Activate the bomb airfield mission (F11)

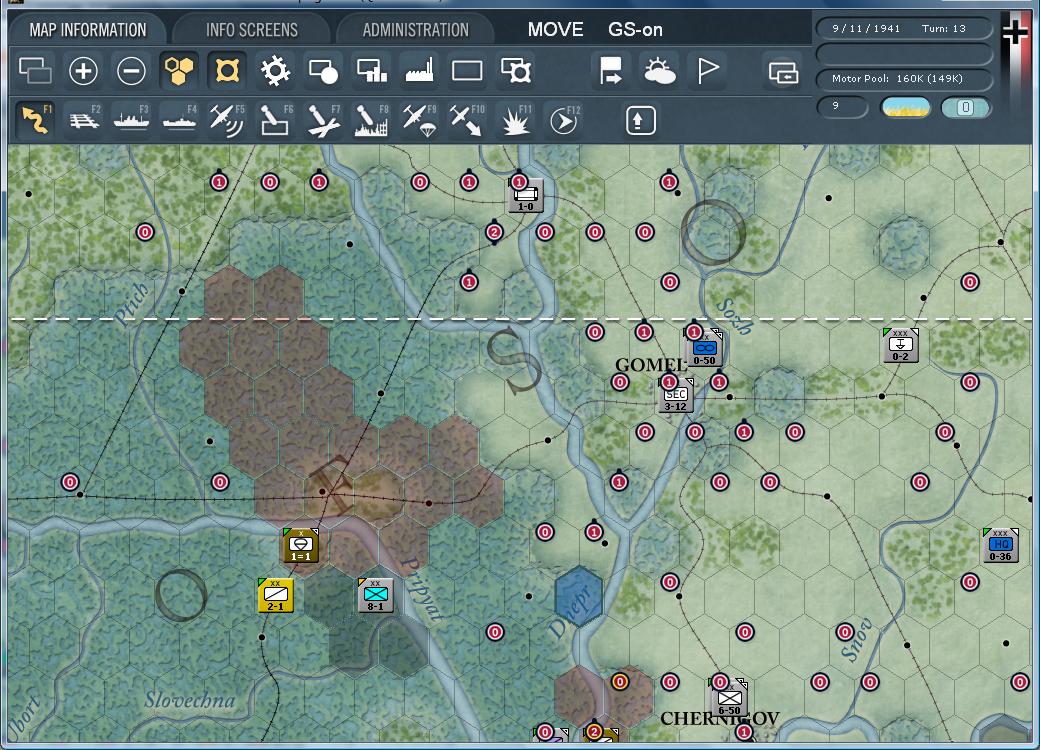(514, 119)
